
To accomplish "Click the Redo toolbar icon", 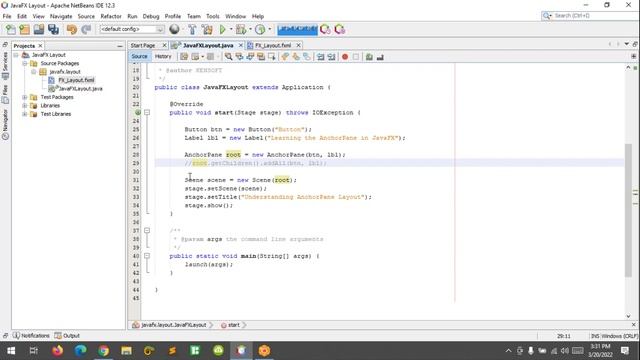I will click(86, 29).
